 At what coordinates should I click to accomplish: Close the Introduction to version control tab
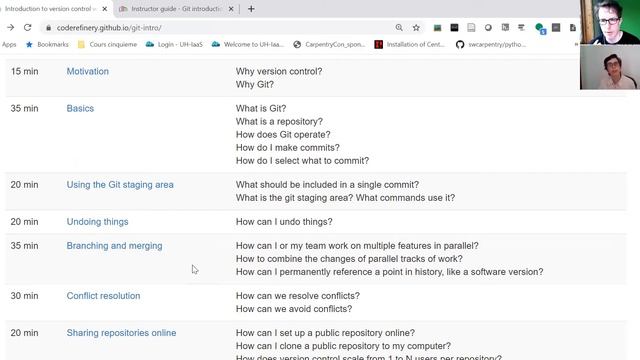coord(104,9)
